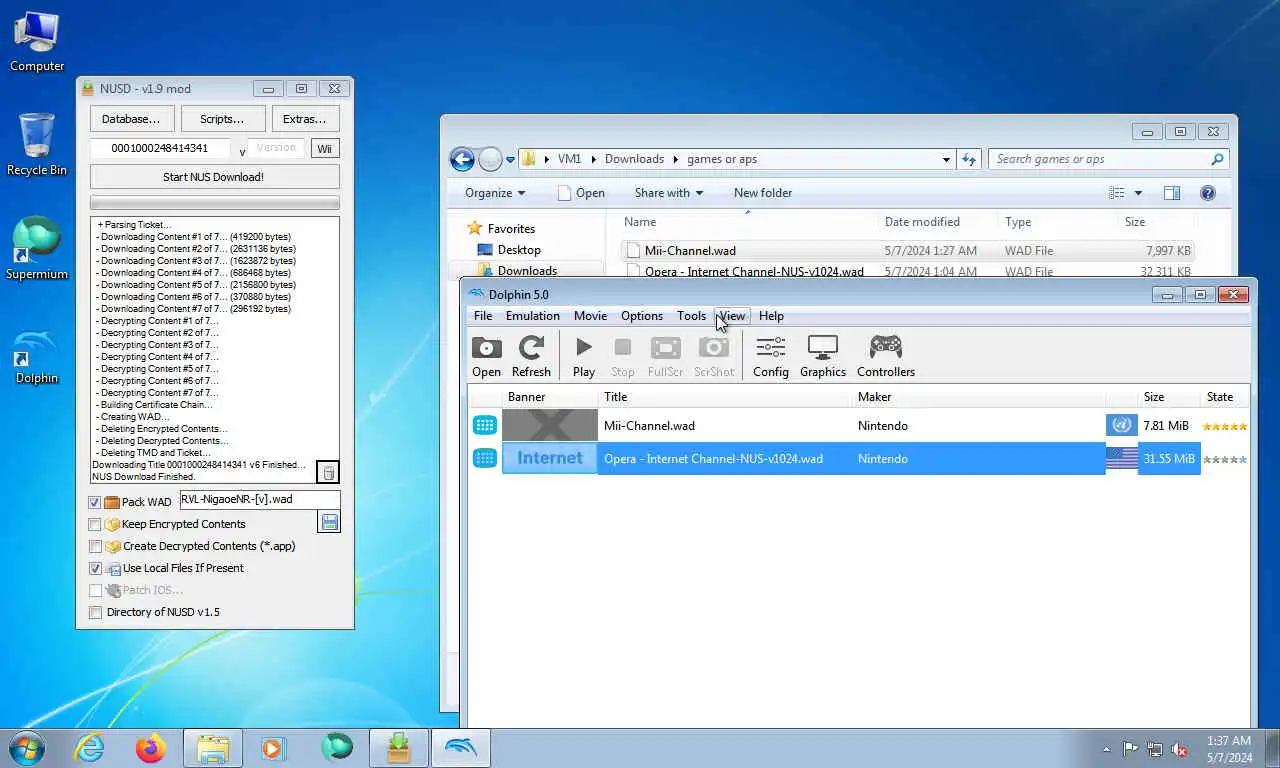Open the Dolphin Help menu
The height and width of the screenshot is (768, 1280).
pos(771,316)
